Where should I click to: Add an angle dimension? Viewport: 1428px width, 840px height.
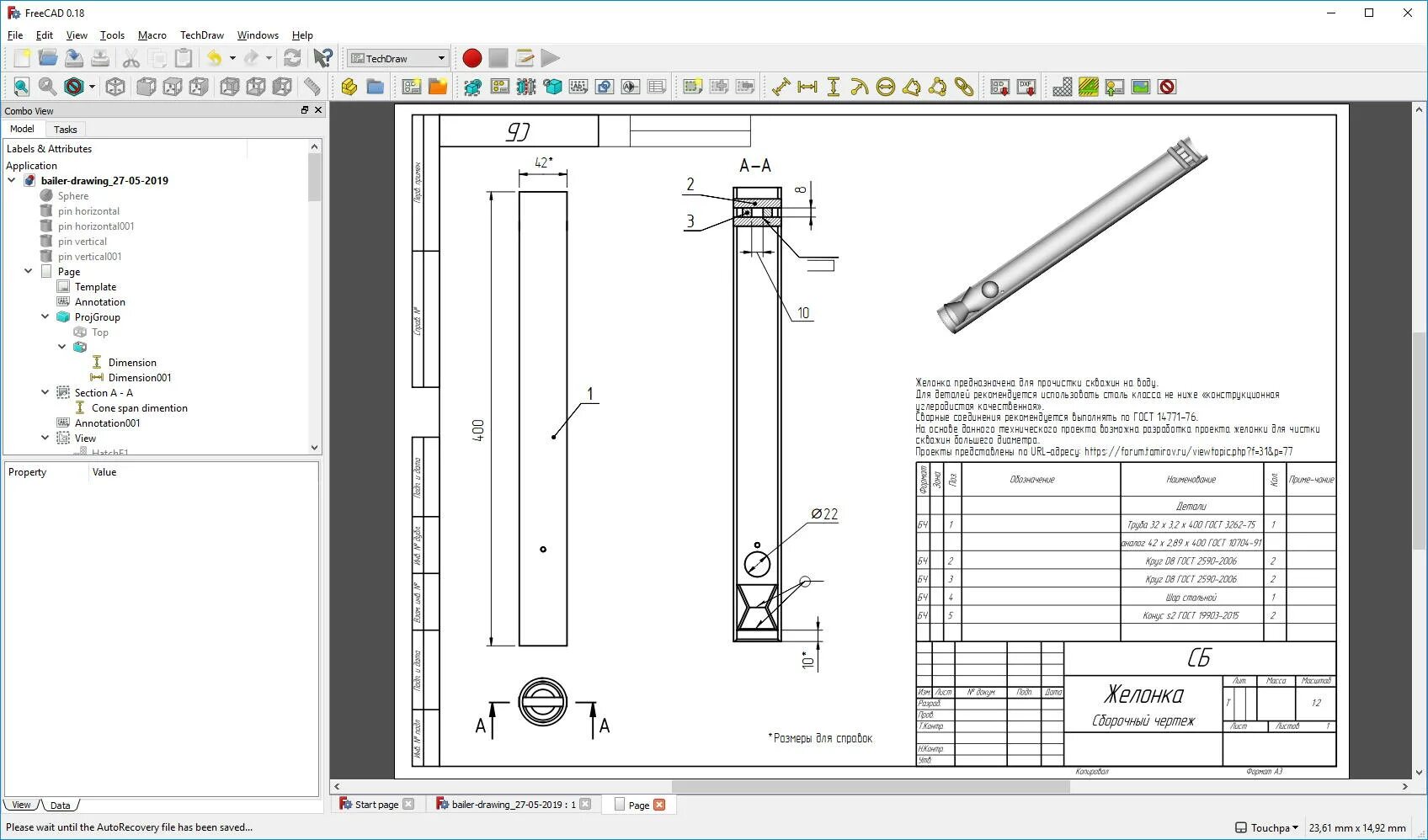tap(912, 87)
